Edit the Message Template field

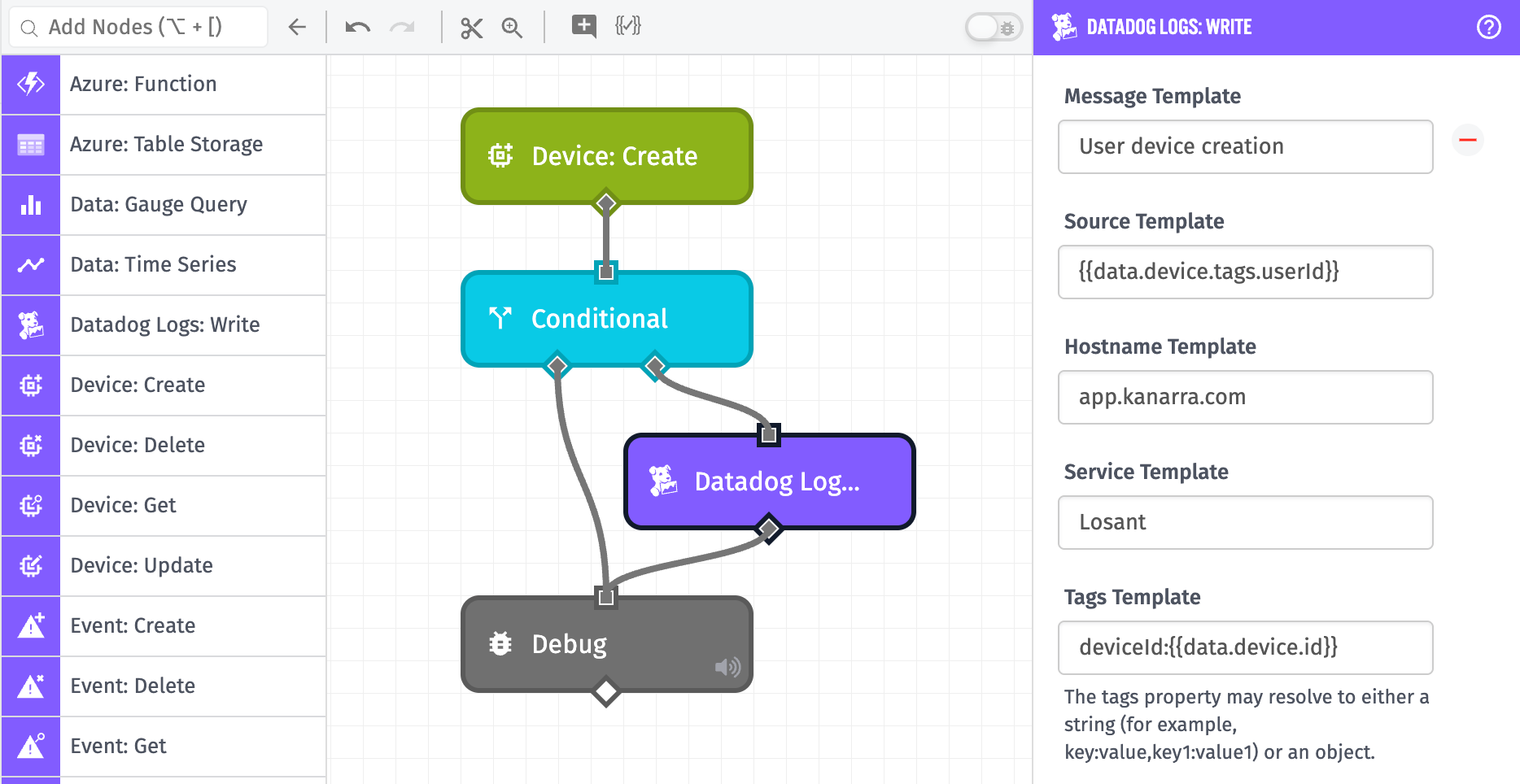pyautogui.click(x=1245, y=146)
